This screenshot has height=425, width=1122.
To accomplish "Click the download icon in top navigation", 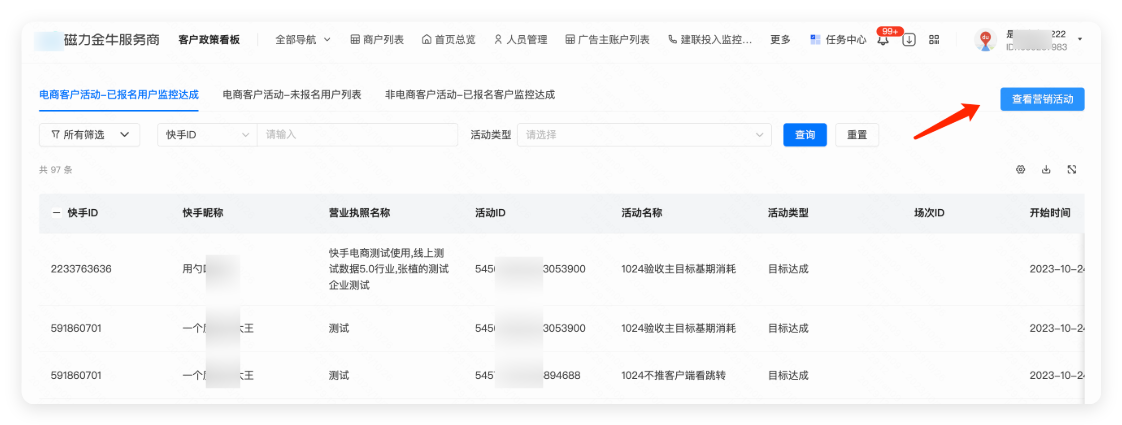I will pyautogui.click(x=909, y=40).
